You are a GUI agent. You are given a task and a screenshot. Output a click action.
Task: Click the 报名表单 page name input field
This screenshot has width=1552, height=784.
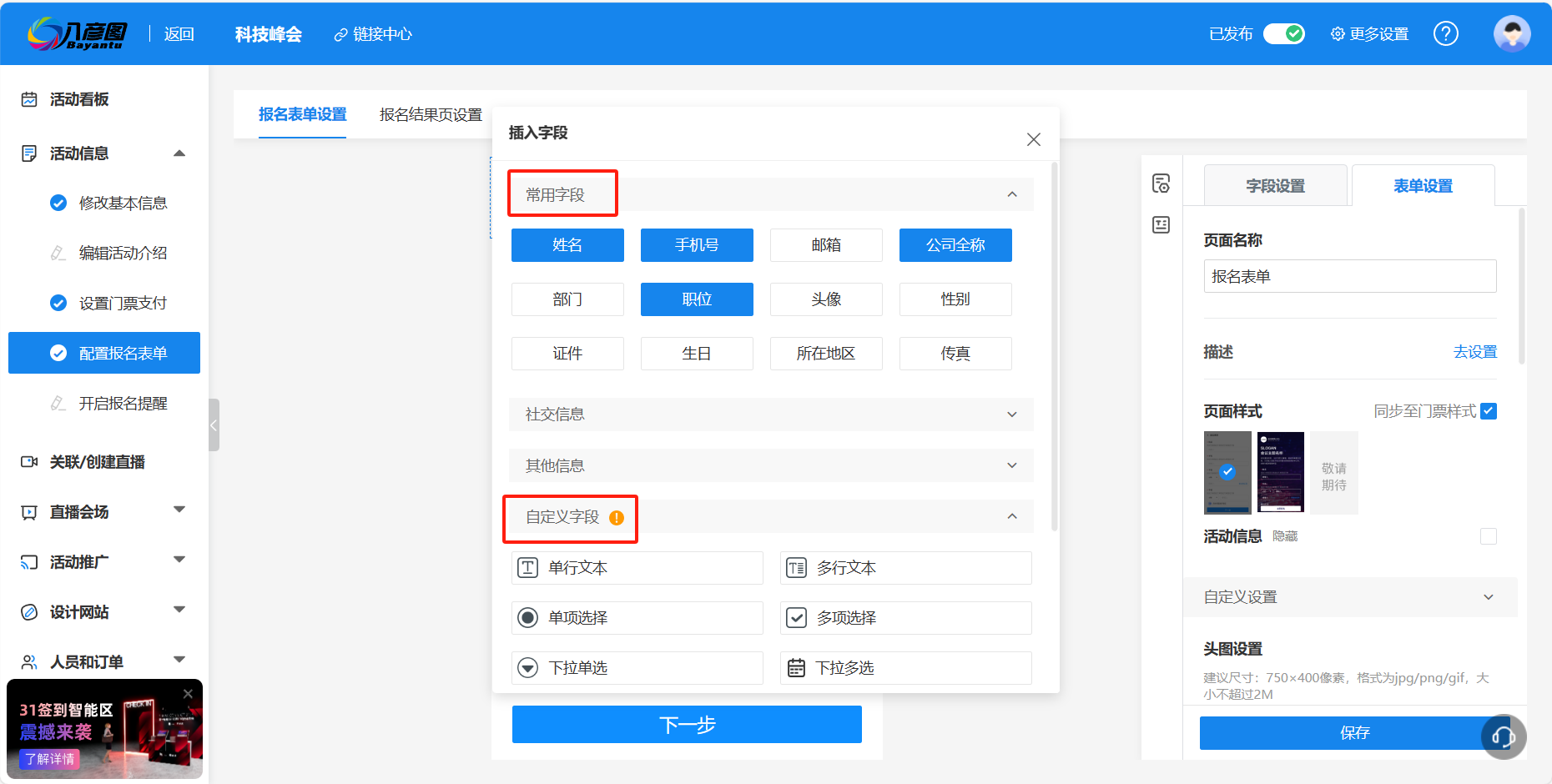[1349, 276]
